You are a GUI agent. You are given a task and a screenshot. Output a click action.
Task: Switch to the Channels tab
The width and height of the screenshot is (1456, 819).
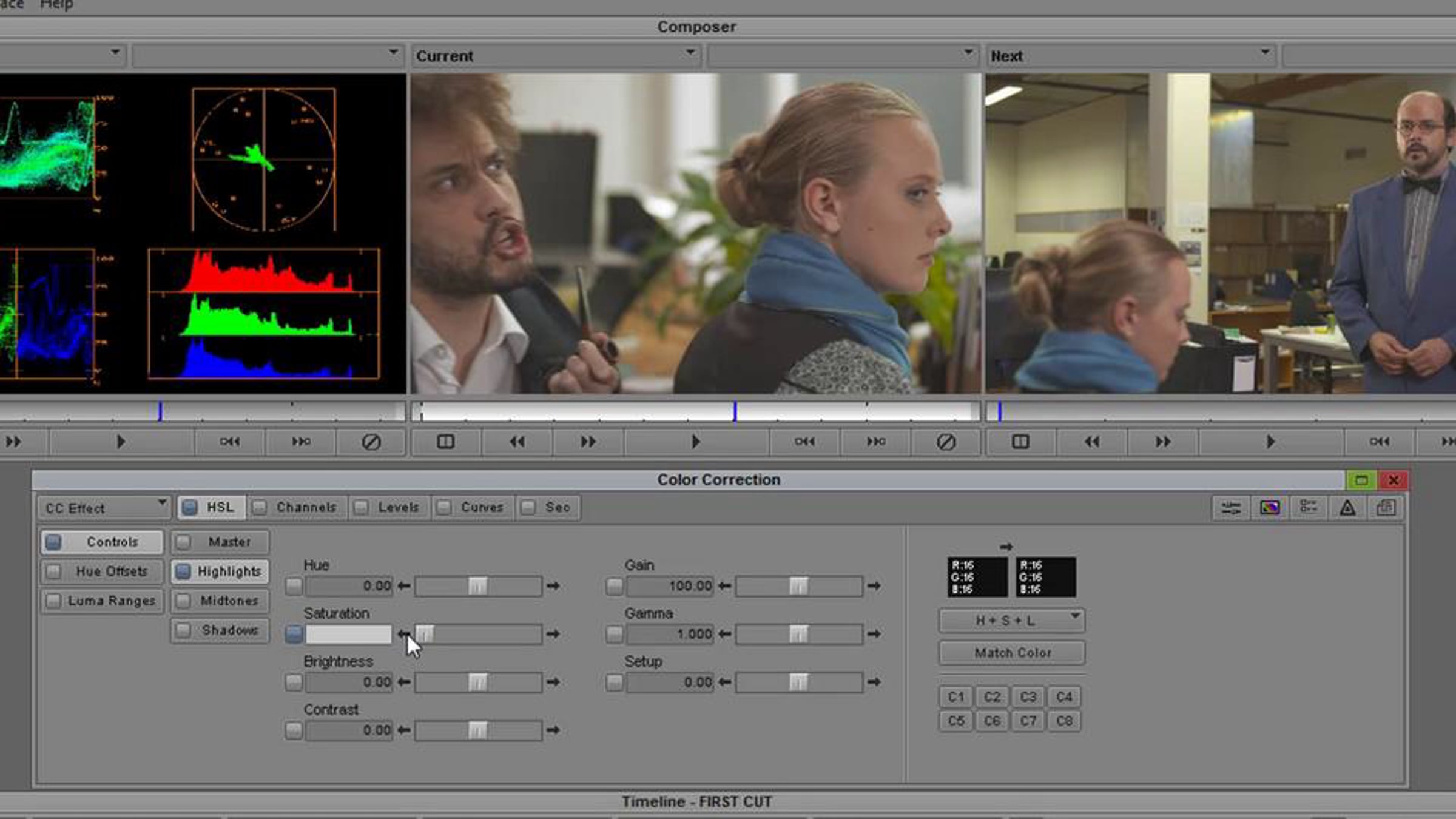(x=297, y=507)
